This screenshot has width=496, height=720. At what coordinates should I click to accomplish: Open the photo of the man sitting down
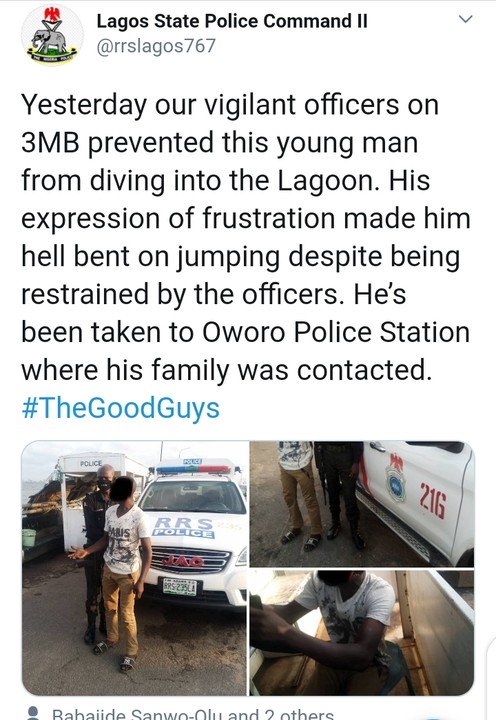[x=362, y=633]
